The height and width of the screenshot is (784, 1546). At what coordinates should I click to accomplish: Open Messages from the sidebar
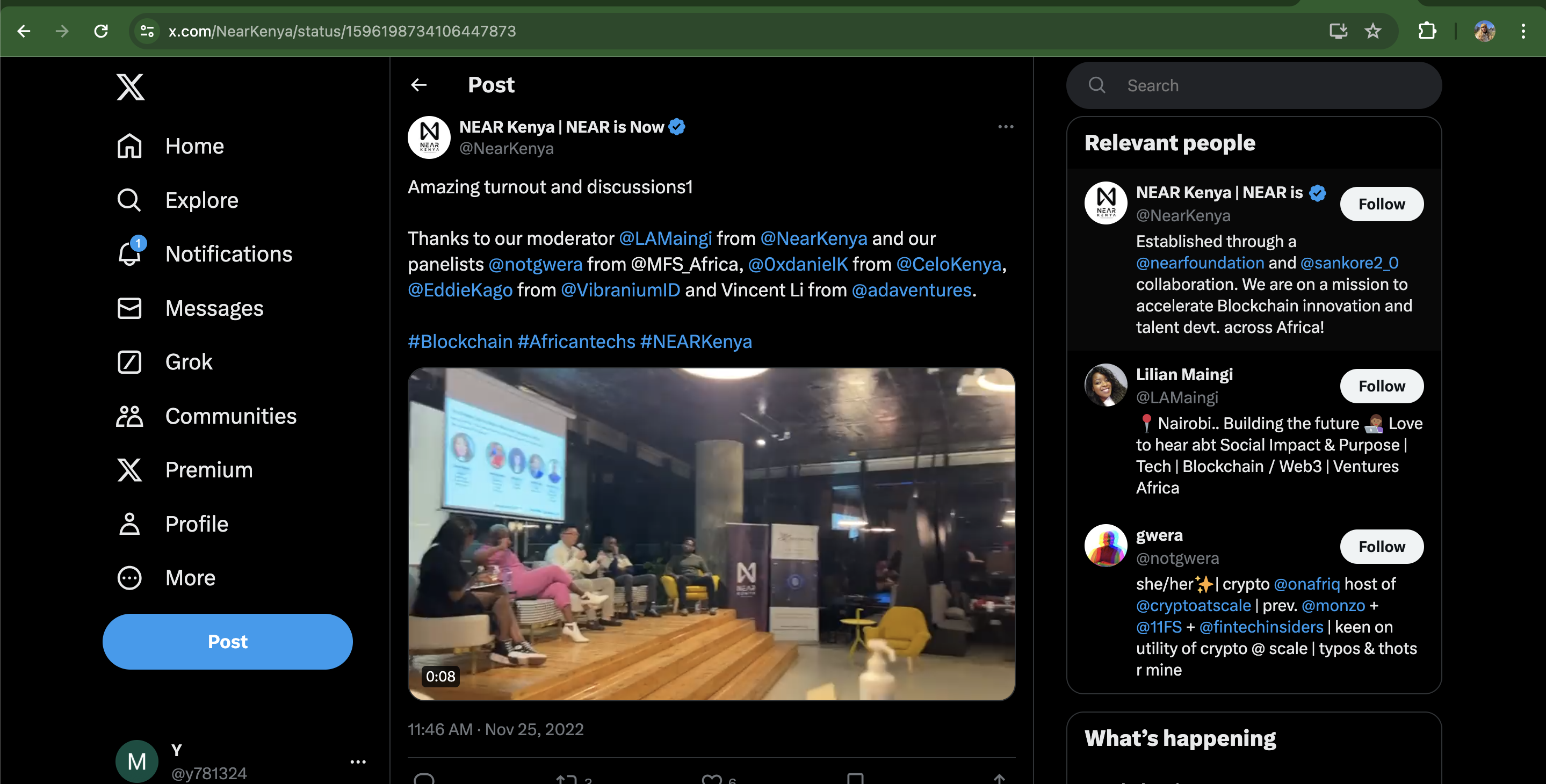pos(190,308)
